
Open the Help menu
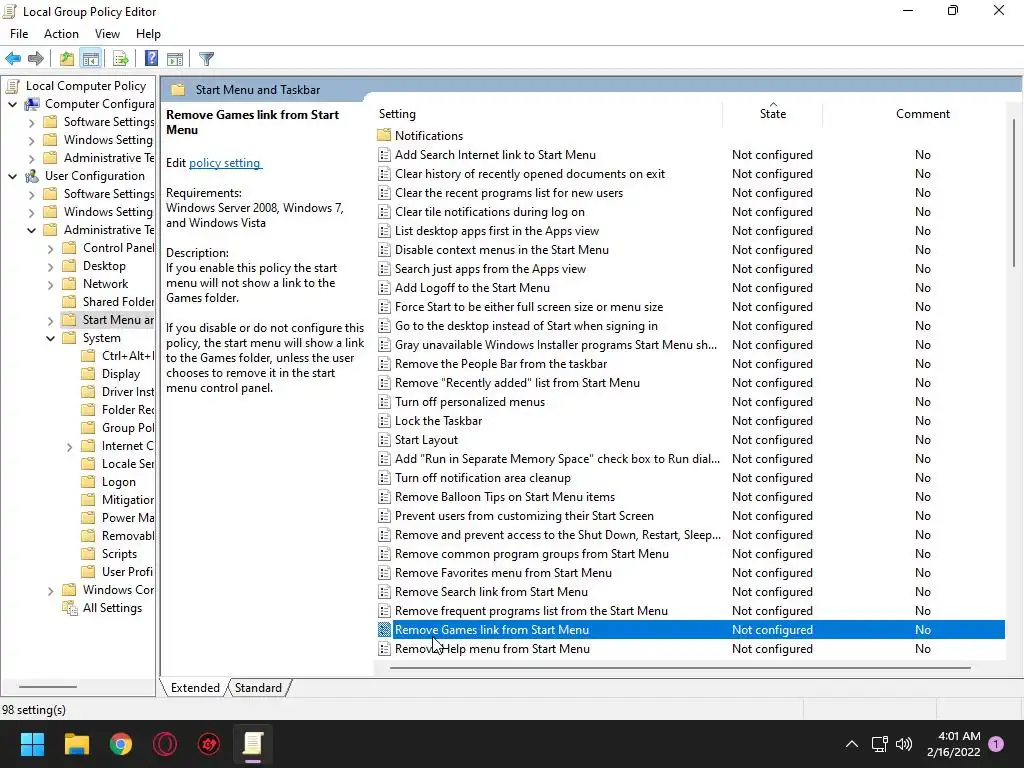tap(148, 34)
